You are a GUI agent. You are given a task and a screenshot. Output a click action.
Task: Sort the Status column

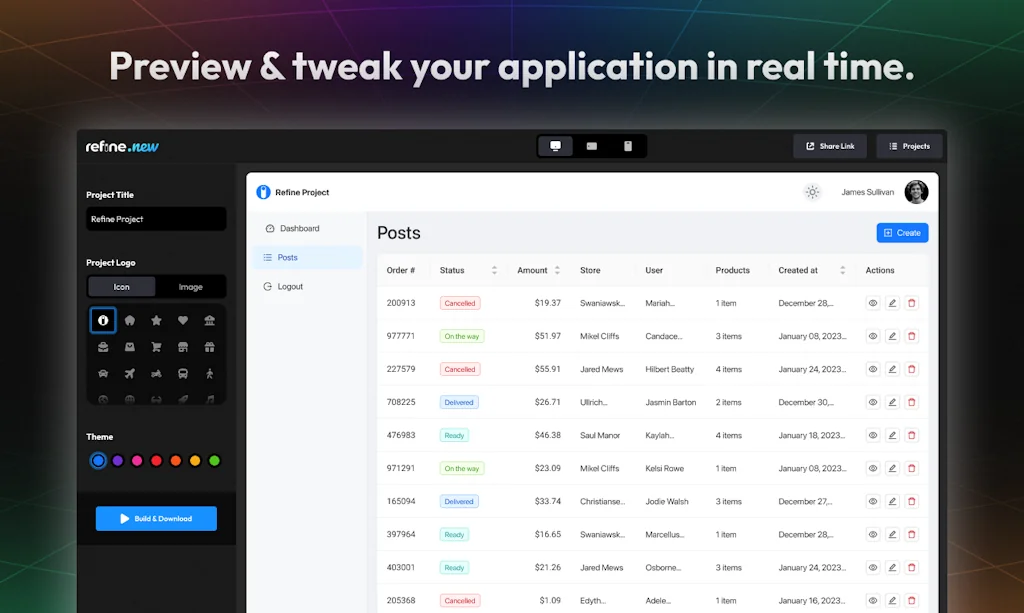(x=496, y=269)
